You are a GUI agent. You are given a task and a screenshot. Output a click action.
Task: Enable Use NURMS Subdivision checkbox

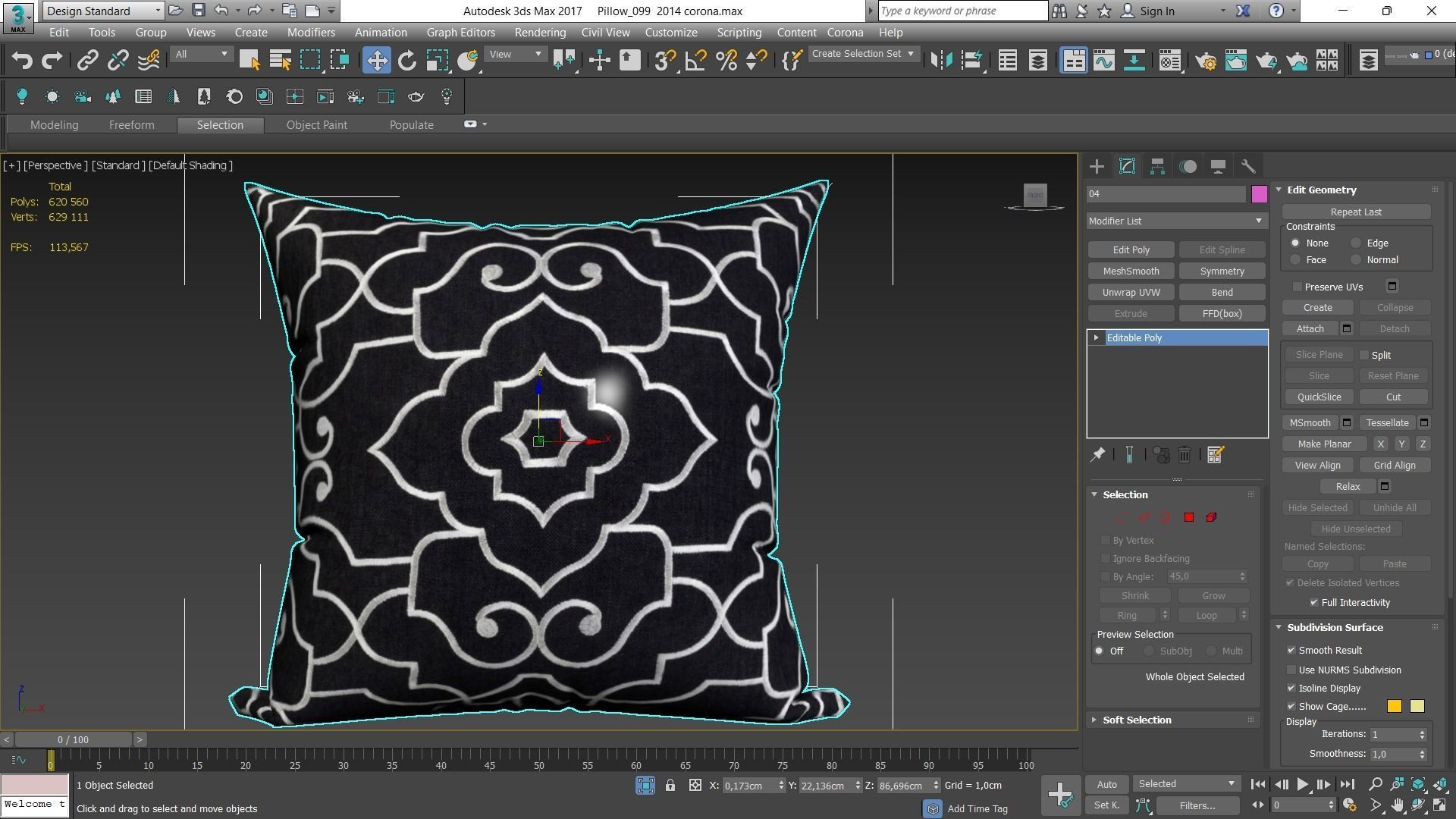(1291, 670)
